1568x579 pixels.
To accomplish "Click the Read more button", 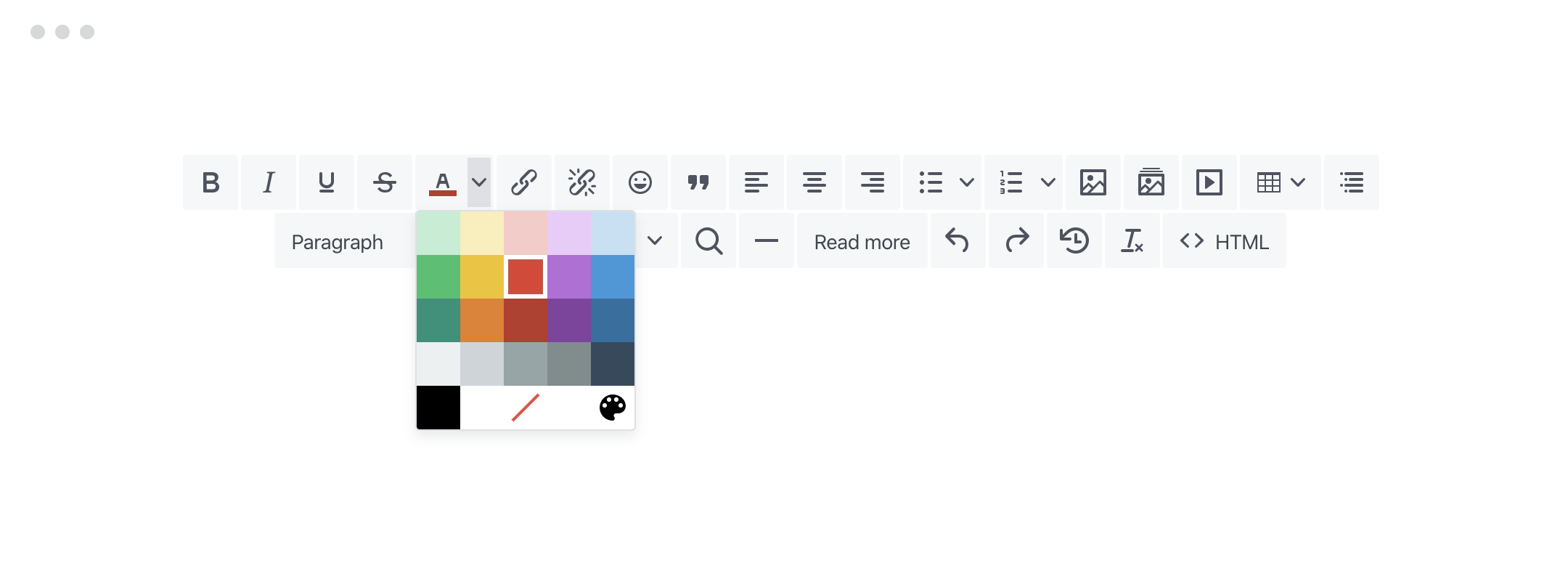I will [x=862, y=240].
